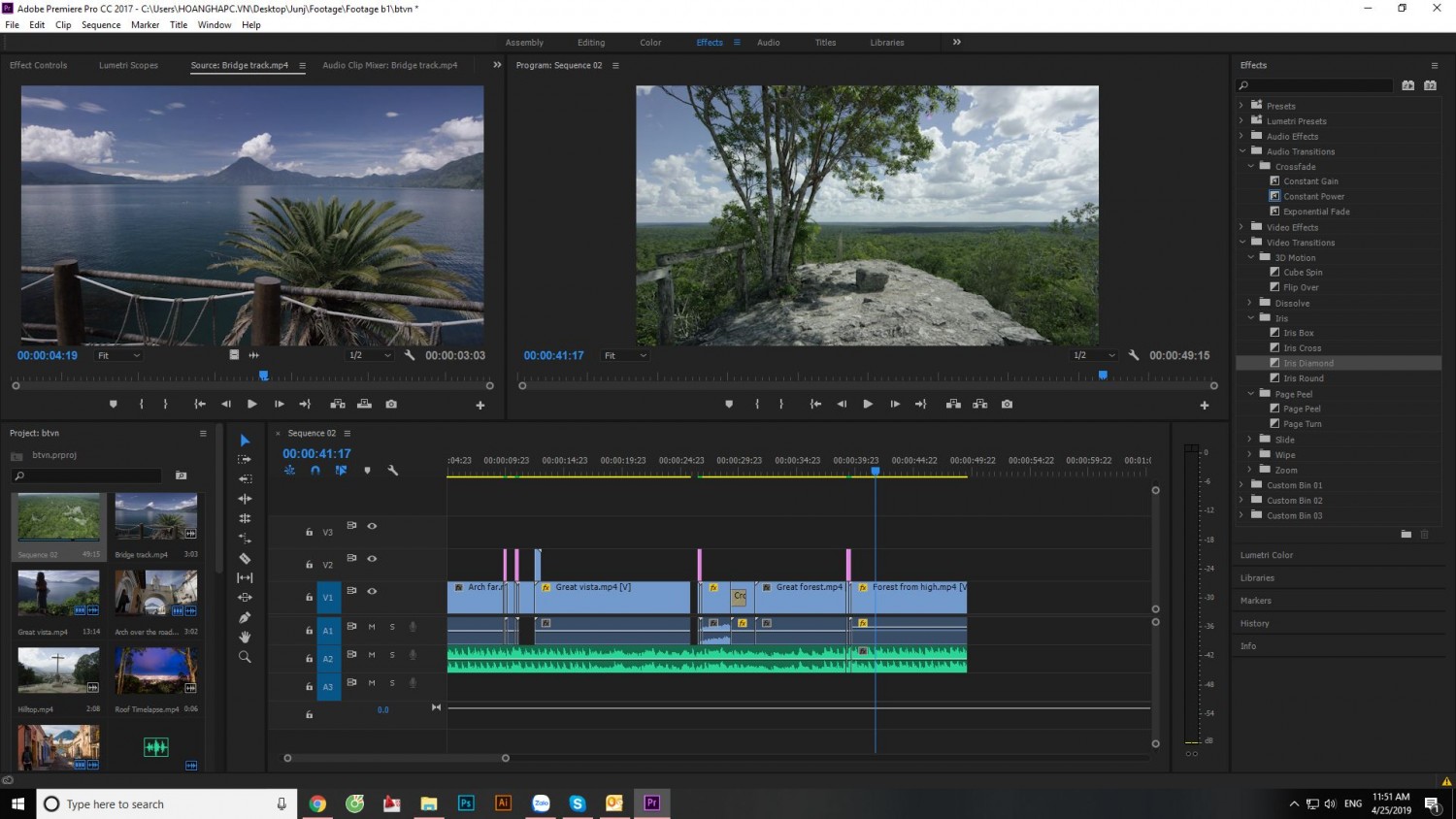Solo audio track A2

[x=392, y=655]
